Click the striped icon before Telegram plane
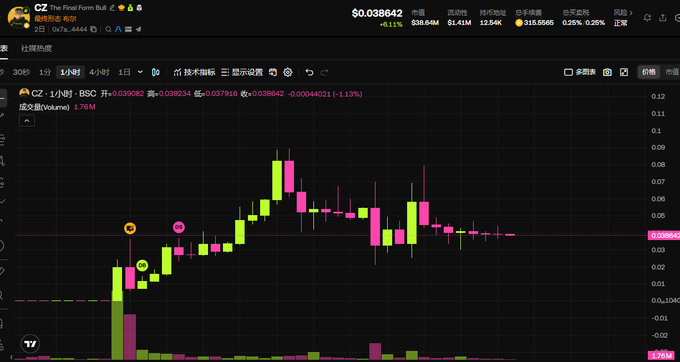The image size is (680, 362). [x=128, y=29]
